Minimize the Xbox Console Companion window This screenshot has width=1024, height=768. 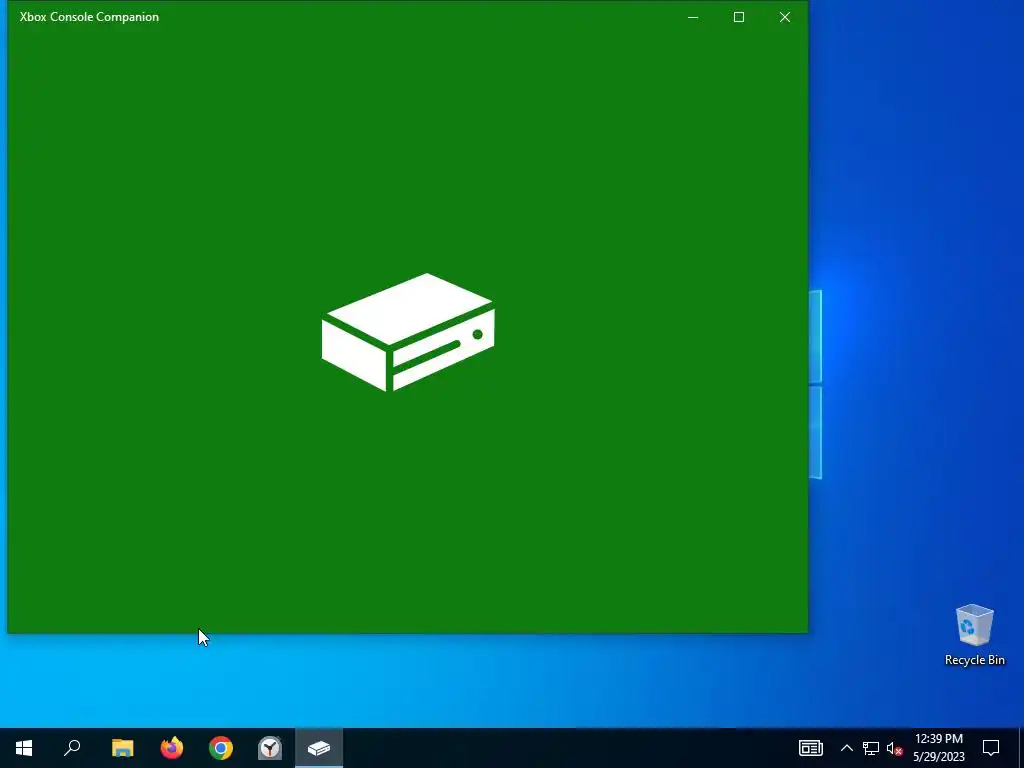(693, 17)
